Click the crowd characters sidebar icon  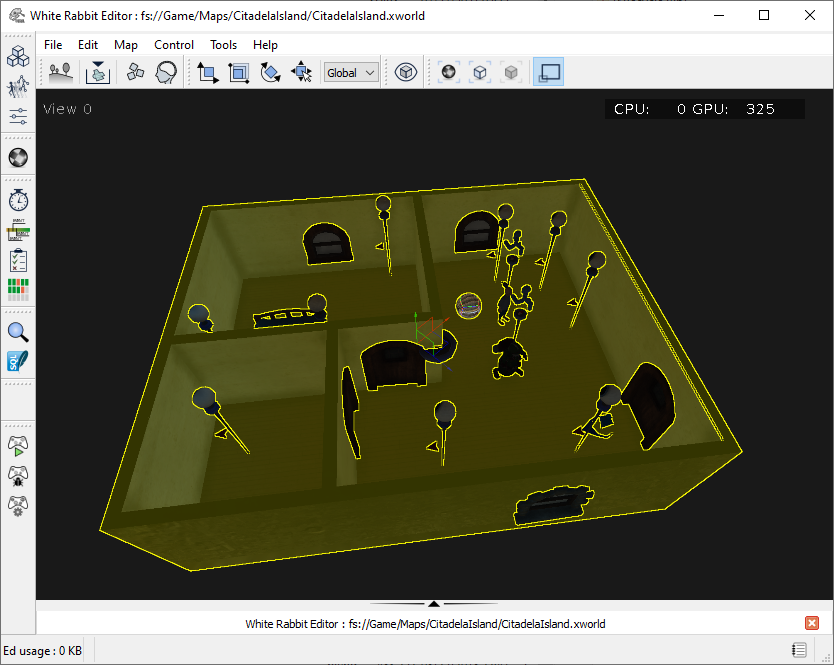tap(18, 86)
